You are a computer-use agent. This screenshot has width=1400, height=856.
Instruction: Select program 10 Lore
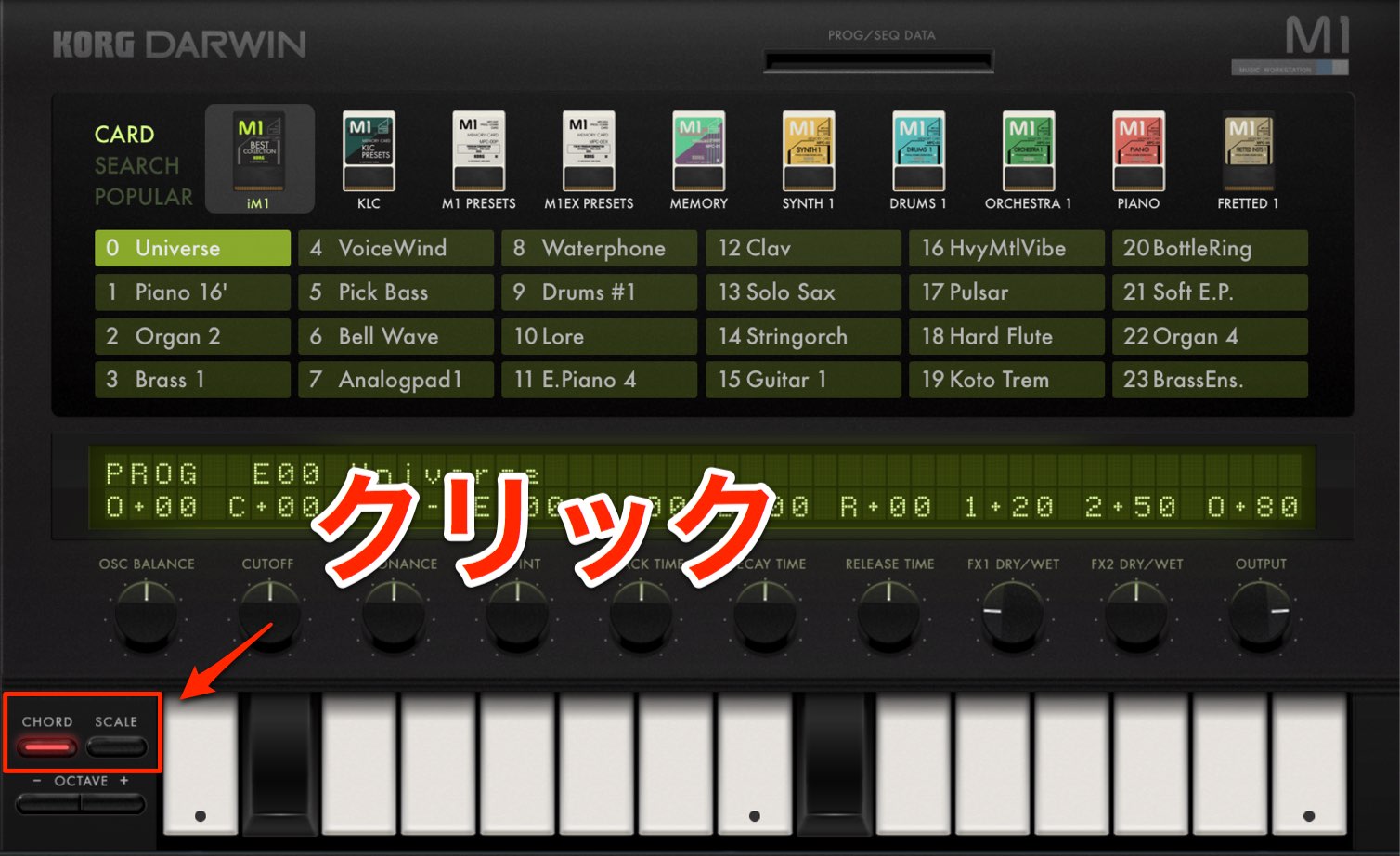[599, 336]
